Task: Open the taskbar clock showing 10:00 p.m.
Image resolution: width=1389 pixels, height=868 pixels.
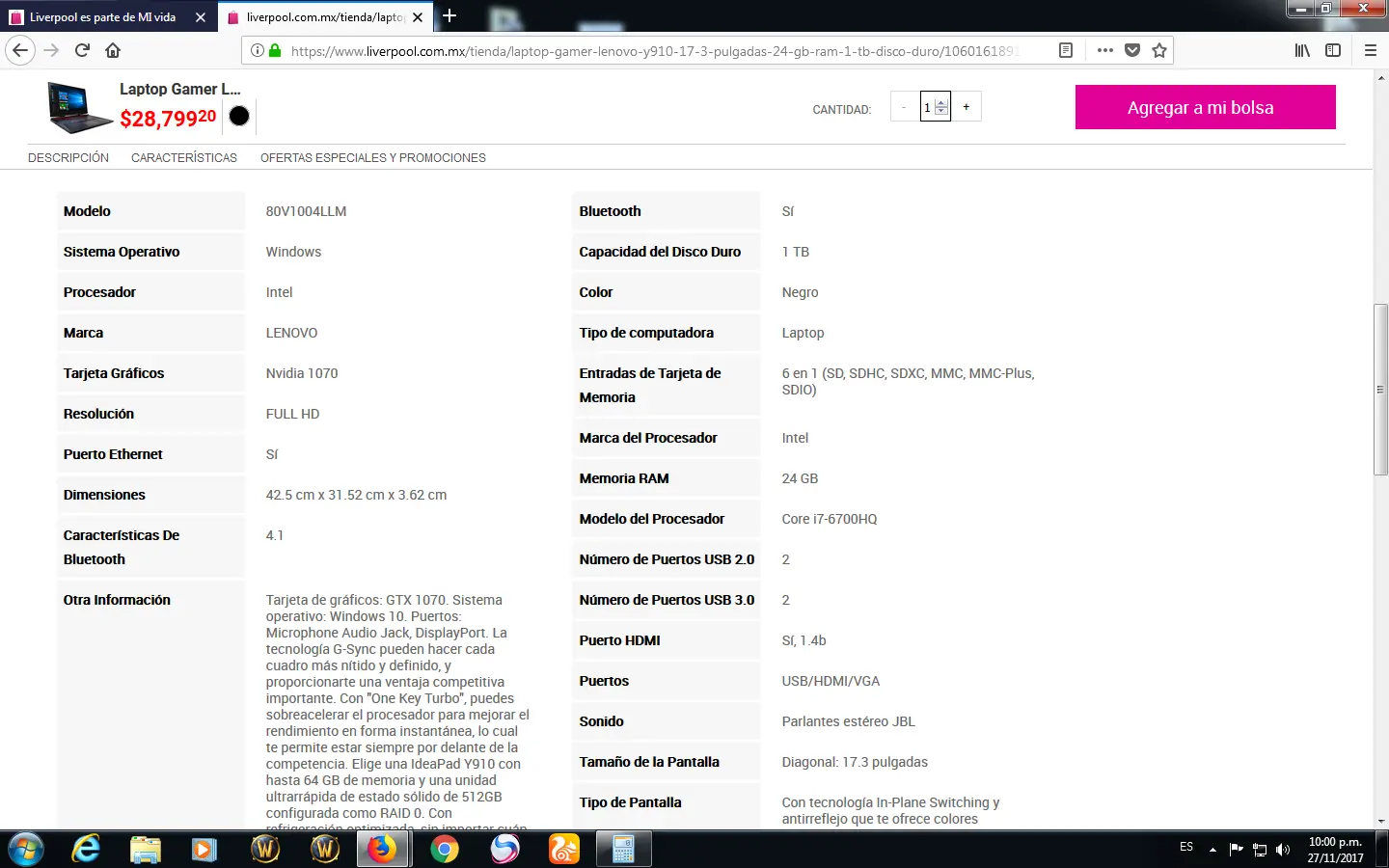Action: (x=1335, y=850)
